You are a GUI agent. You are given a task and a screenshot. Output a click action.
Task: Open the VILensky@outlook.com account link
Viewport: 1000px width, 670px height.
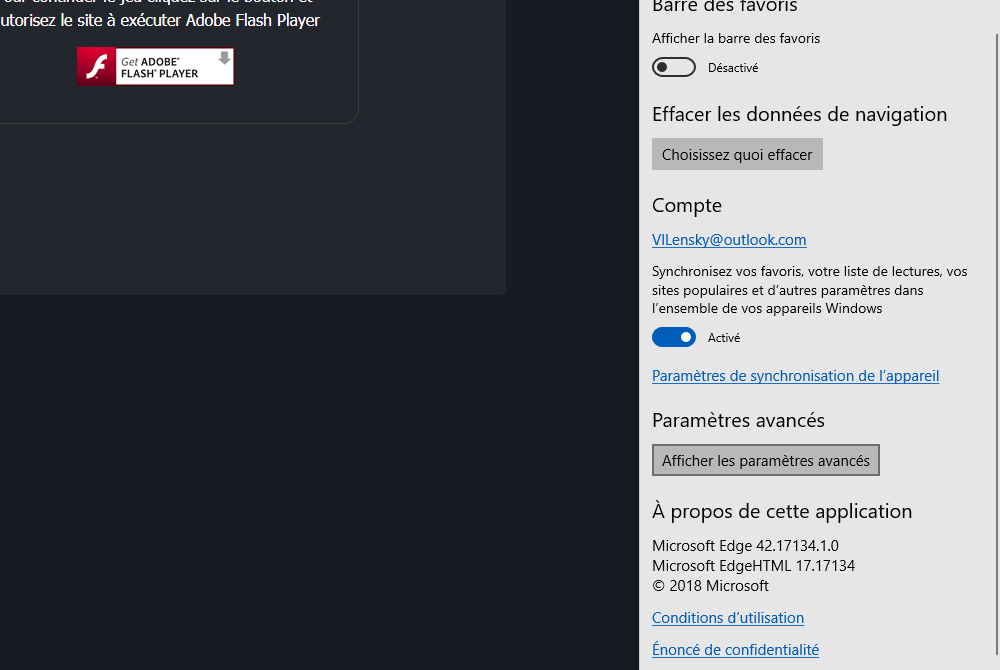point(729,240)
